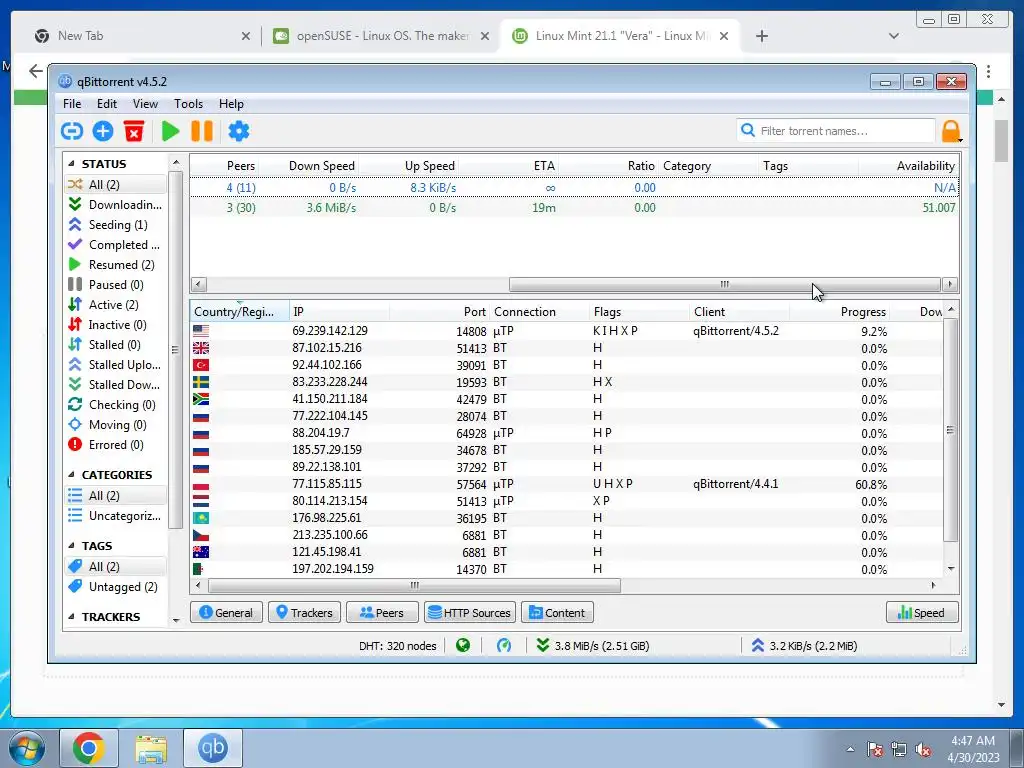Collapse the STATUS section
Viewport: 1024px width, 768px height.
(71, 164)
